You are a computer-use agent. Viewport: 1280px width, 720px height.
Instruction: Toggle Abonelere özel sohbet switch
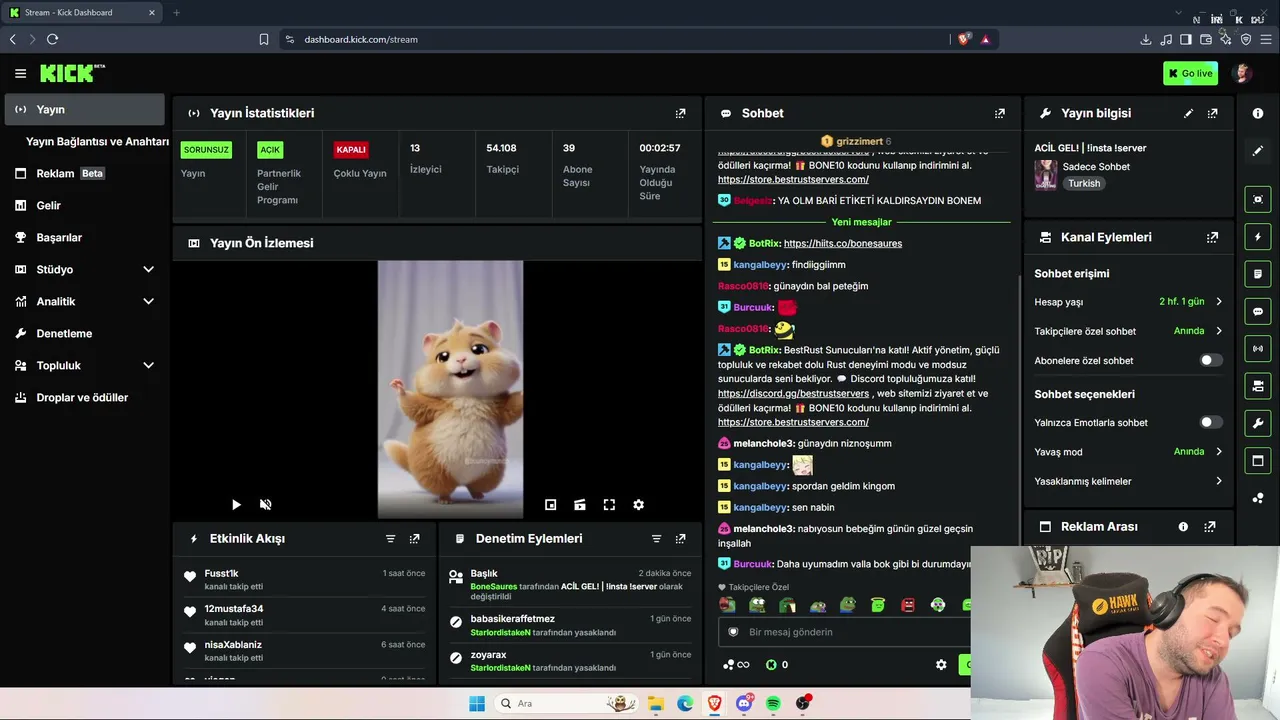[x=1211, y=360]
